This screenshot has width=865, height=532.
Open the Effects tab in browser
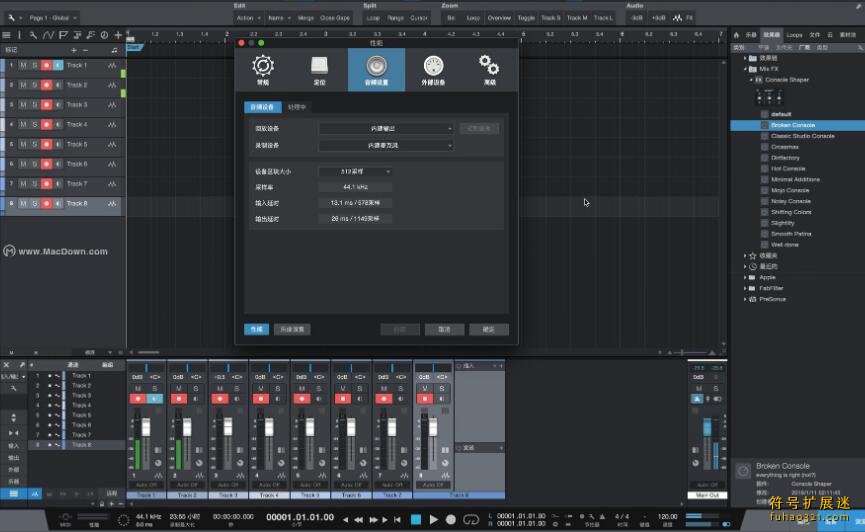(x=771, y=35)
